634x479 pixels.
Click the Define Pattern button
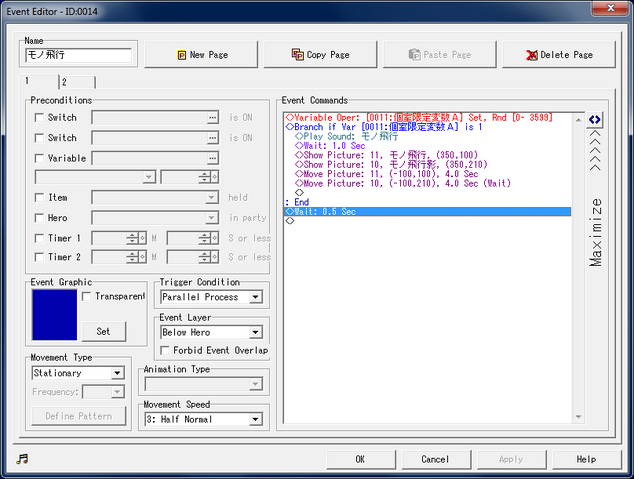point(79,416)
